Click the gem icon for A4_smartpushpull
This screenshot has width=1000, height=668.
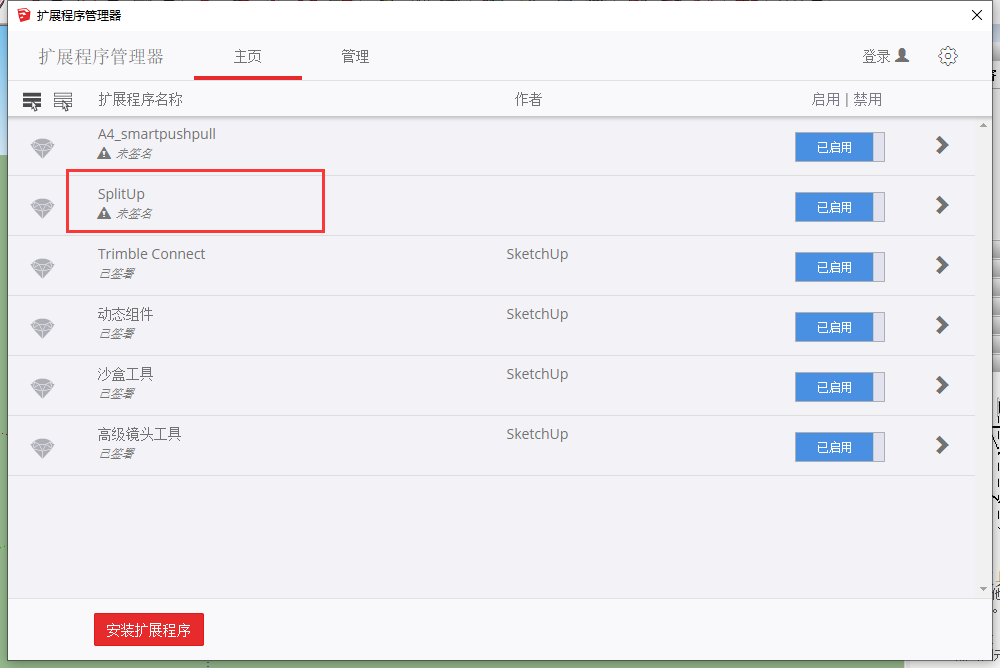point(43,148)
